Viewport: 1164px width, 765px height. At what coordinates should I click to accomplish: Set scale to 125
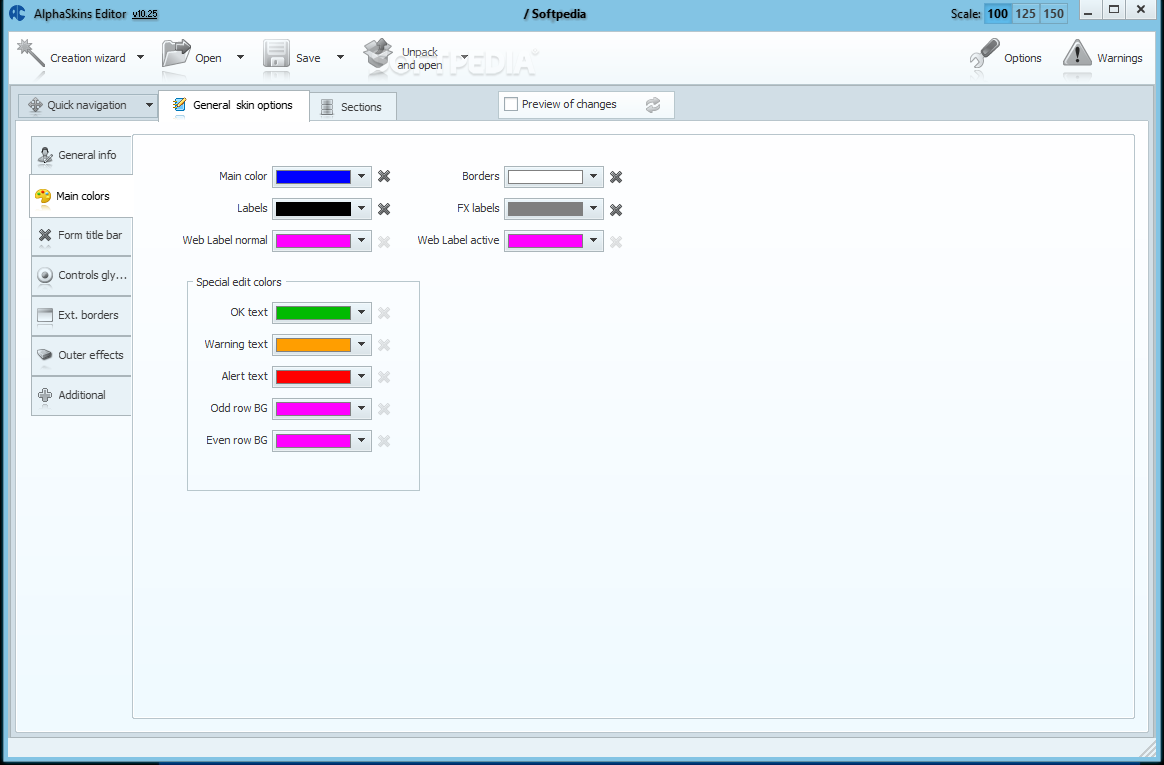click(1025, 13)
